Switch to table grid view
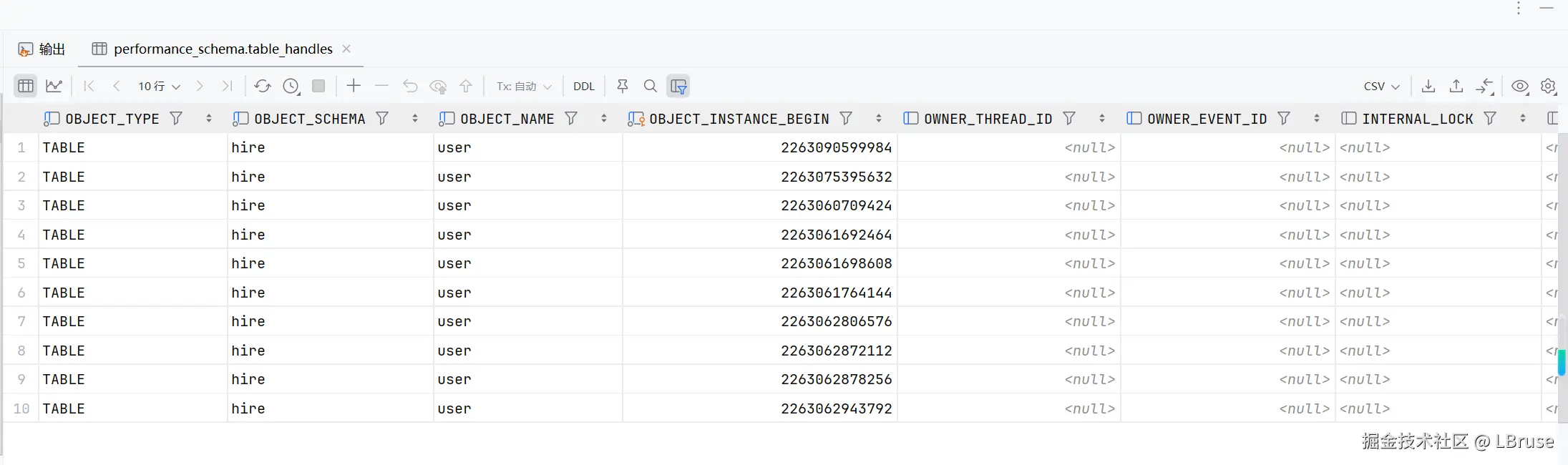Viewport: 1568px width, 465px height. click(x=26, y=86)
